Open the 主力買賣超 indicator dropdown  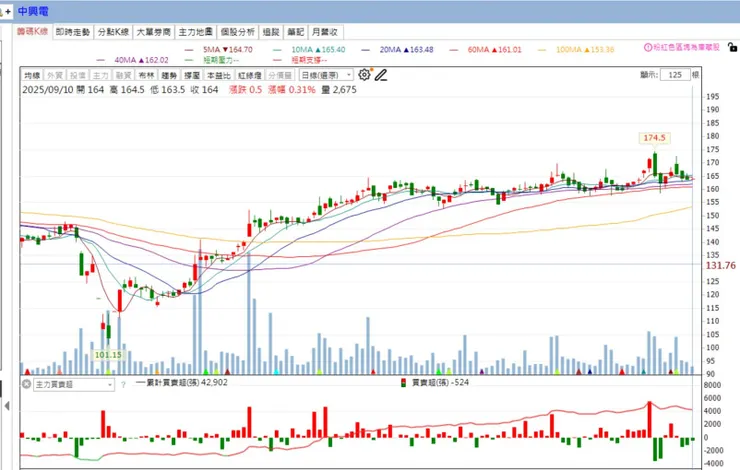click(74, 385)
